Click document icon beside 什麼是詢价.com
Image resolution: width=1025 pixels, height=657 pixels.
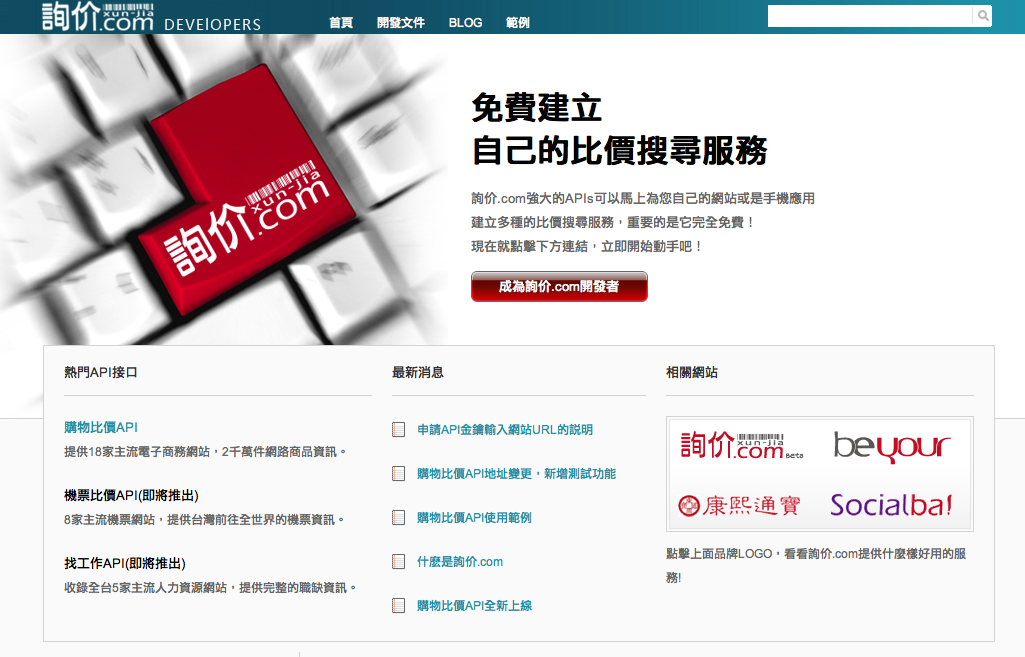tap(398, 562)
